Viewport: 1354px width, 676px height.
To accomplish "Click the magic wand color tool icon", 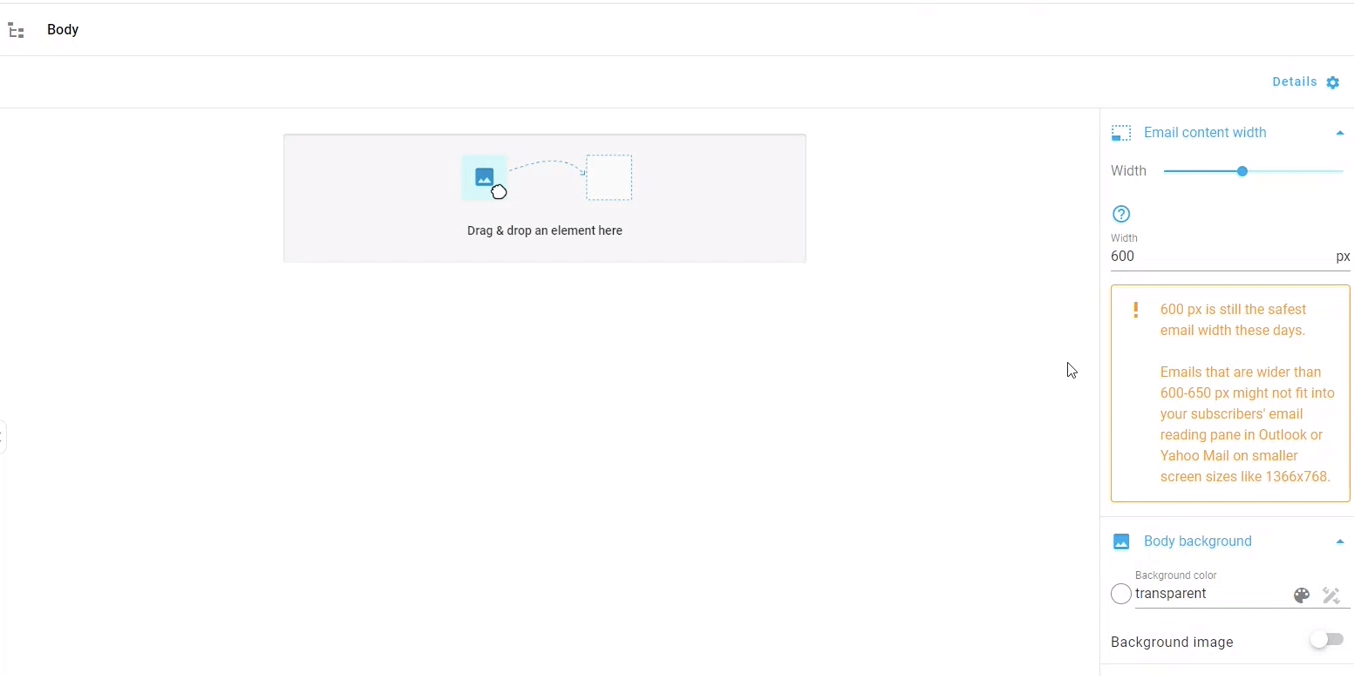I will [x=1331, y=595].
